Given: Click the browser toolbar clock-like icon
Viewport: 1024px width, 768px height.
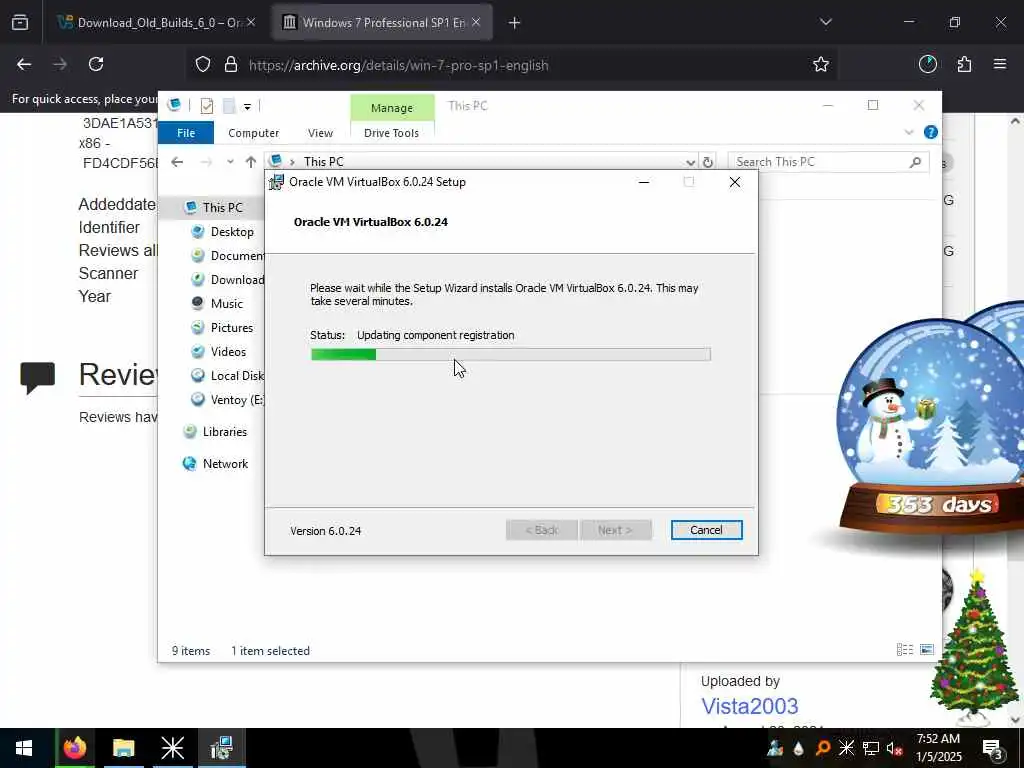Looking at the screenshot, I should click(x=928, y=65).
